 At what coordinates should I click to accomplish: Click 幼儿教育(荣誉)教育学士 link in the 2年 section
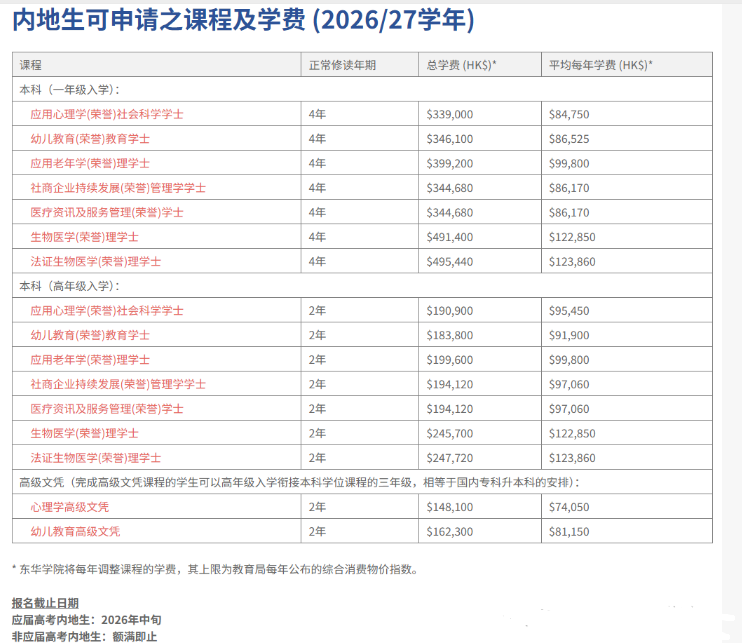pos(90,335)
